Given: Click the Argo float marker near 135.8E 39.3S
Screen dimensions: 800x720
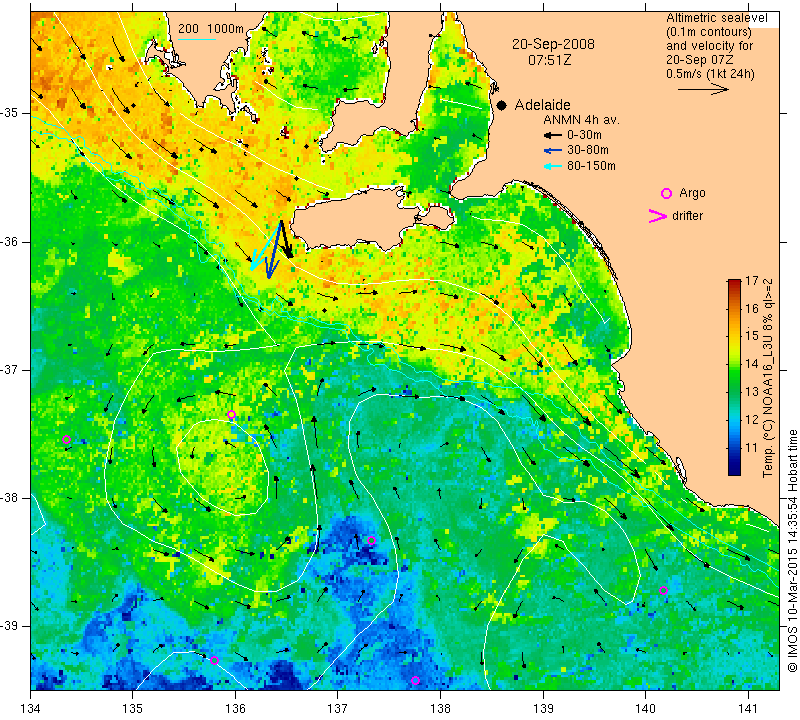Looking at the screenshot, I should (214, 660).
